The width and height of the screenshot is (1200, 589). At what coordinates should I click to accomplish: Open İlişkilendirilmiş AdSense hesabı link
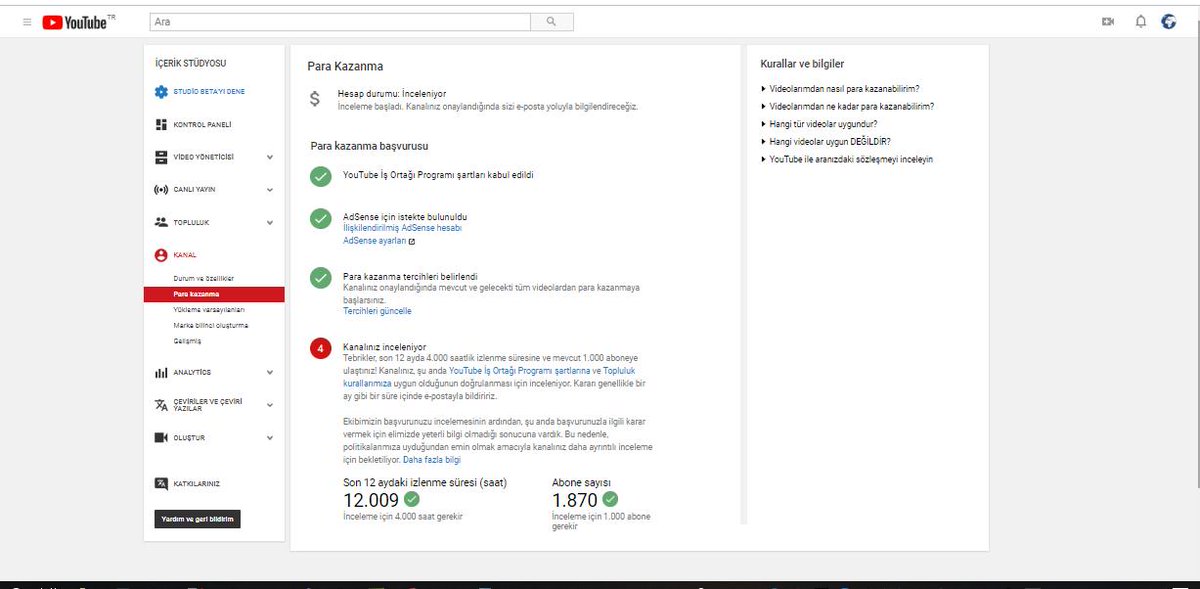click(x=402, y=229)
